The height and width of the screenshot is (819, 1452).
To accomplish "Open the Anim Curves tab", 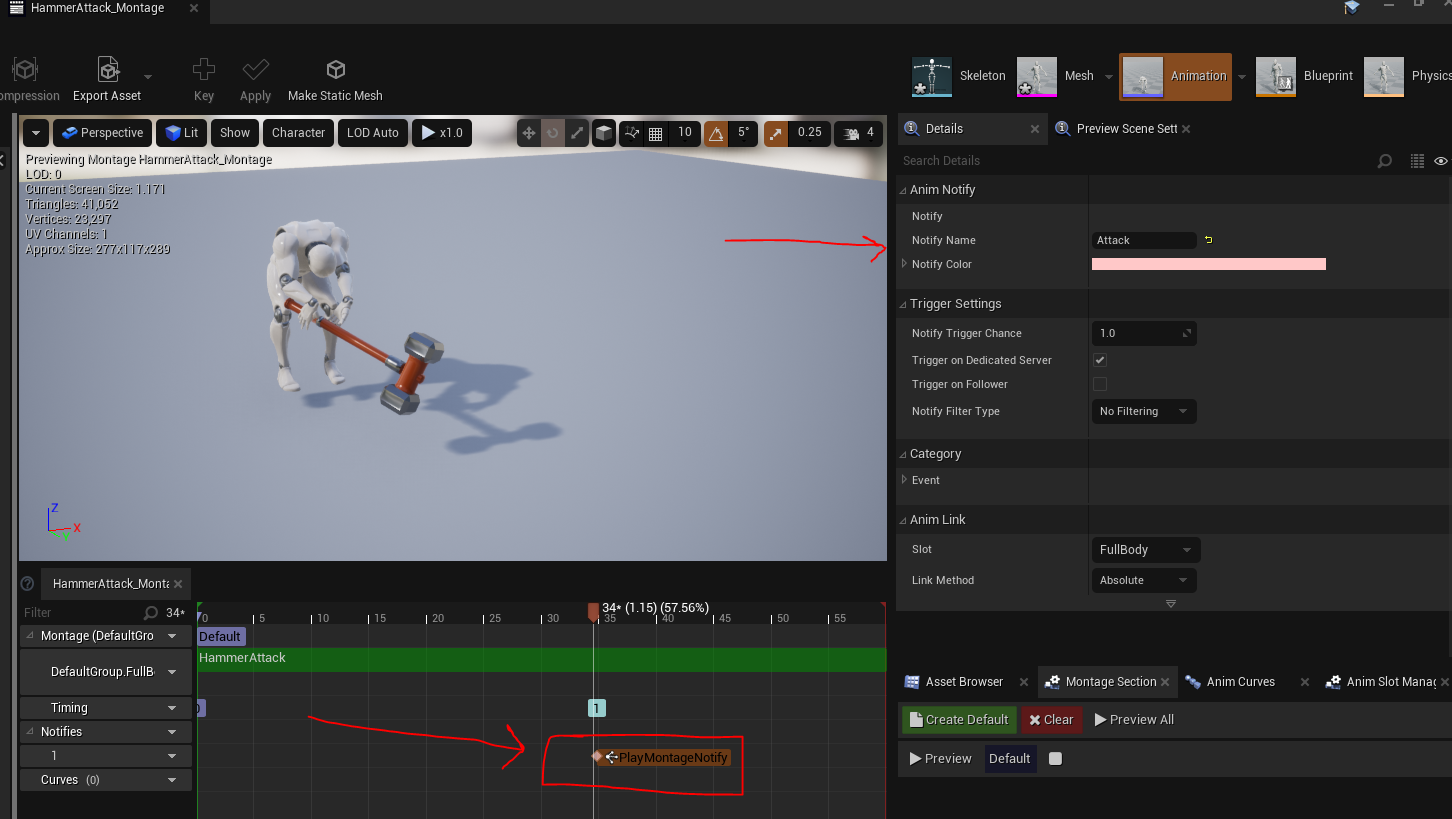I will [x=1239, y=682].
